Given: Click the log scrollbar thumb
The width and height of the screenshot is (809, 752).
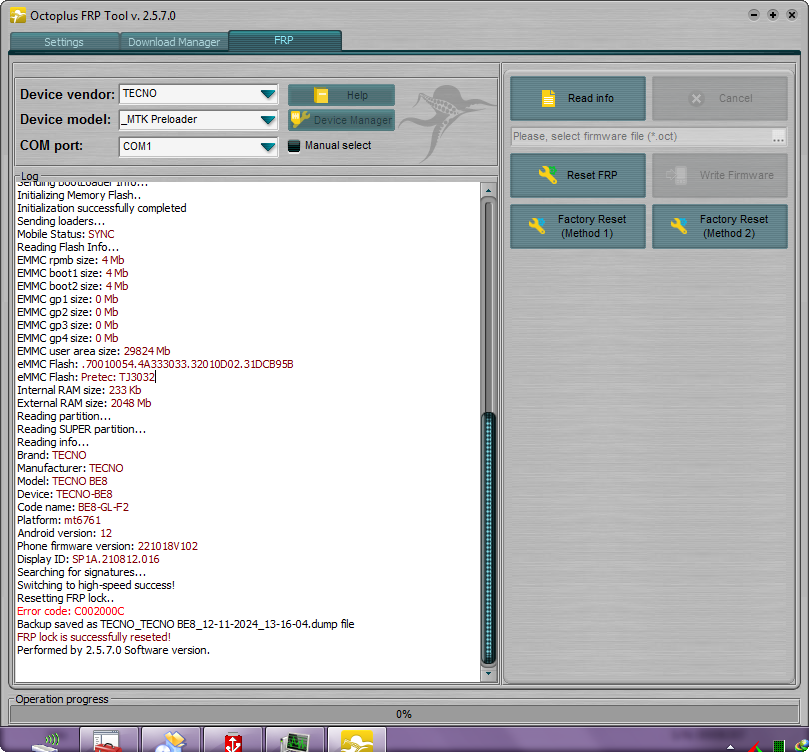Looking at the screenshot, I should coord(488,538).
